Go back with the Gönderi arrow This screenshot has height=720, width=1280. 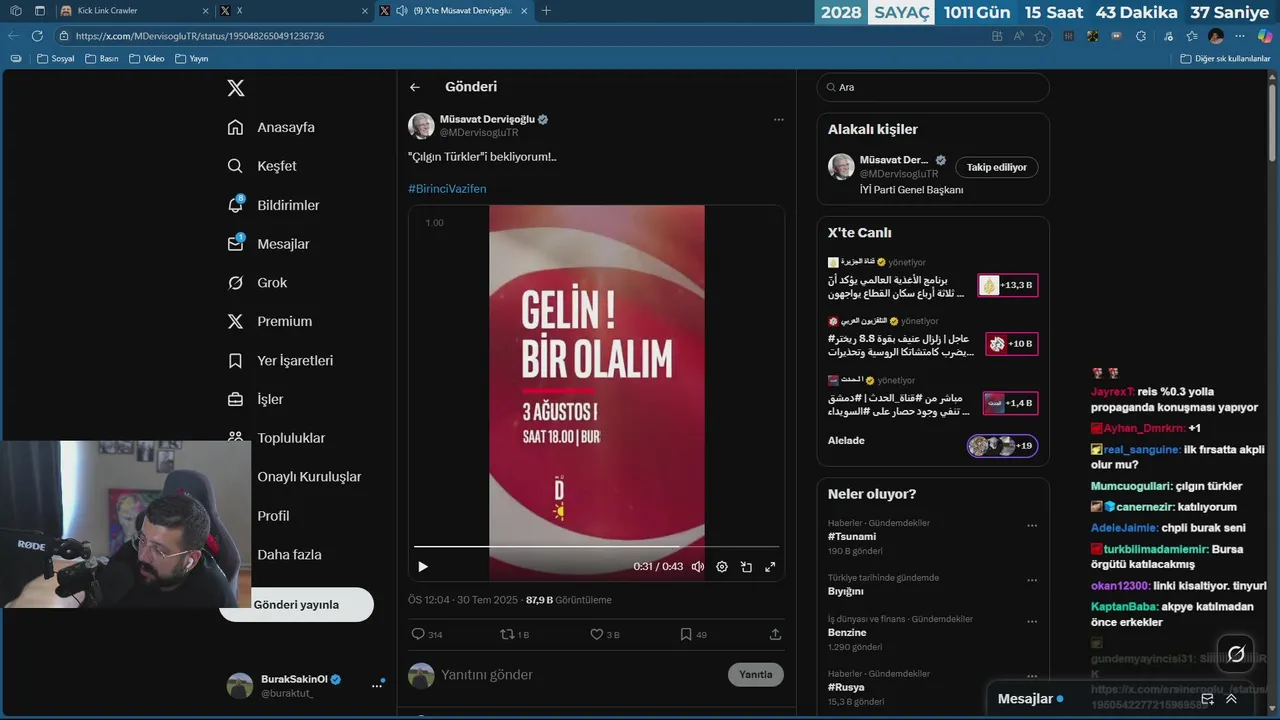coord(415,87)
